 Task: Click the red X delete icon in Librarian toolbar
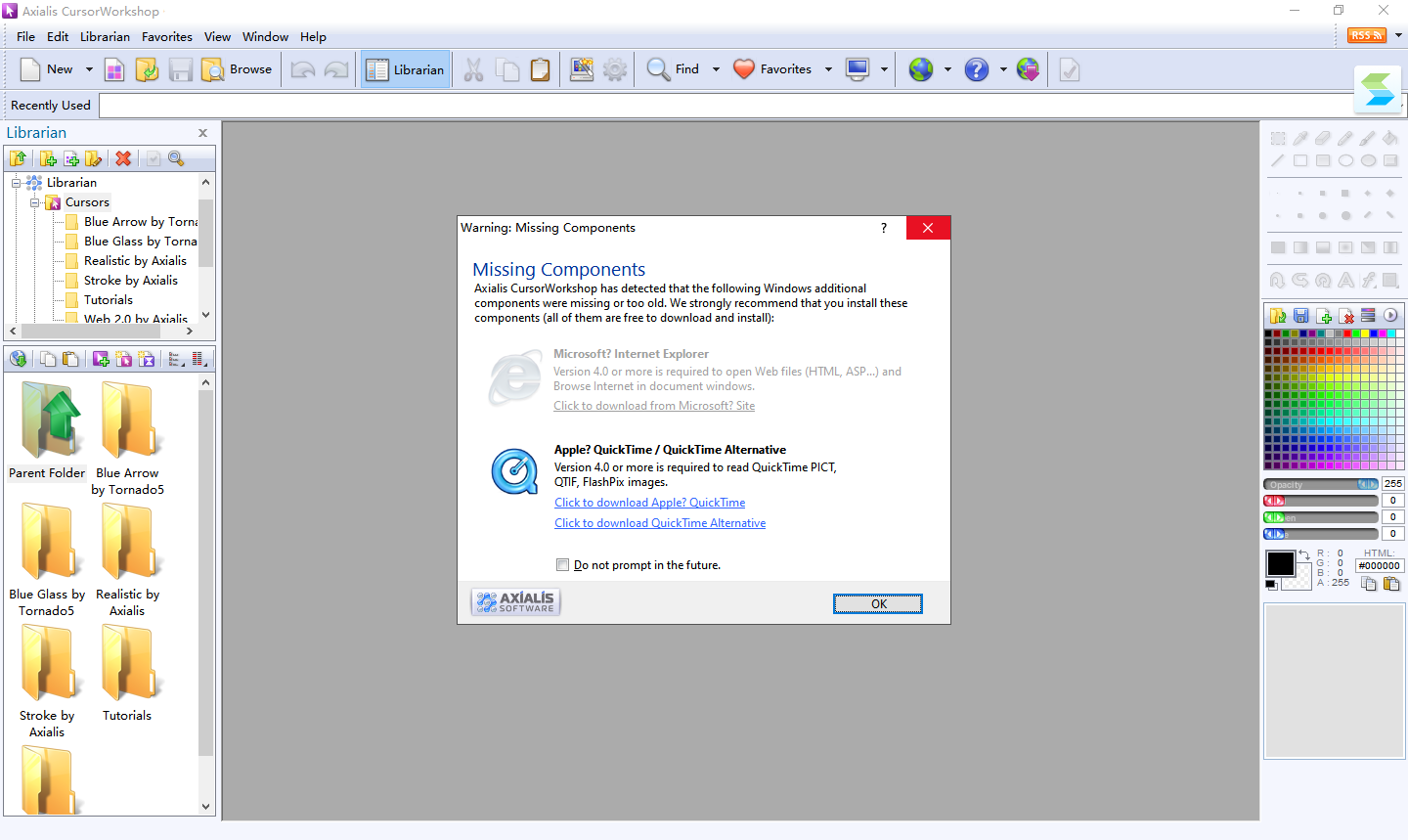[123, 158]
